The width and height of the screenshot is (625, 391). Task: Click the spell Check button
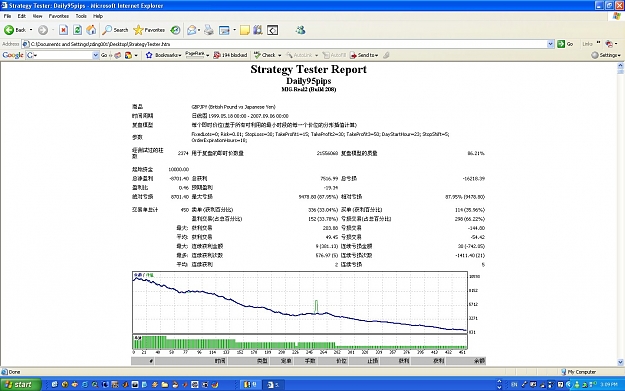(x=265, y=55)
